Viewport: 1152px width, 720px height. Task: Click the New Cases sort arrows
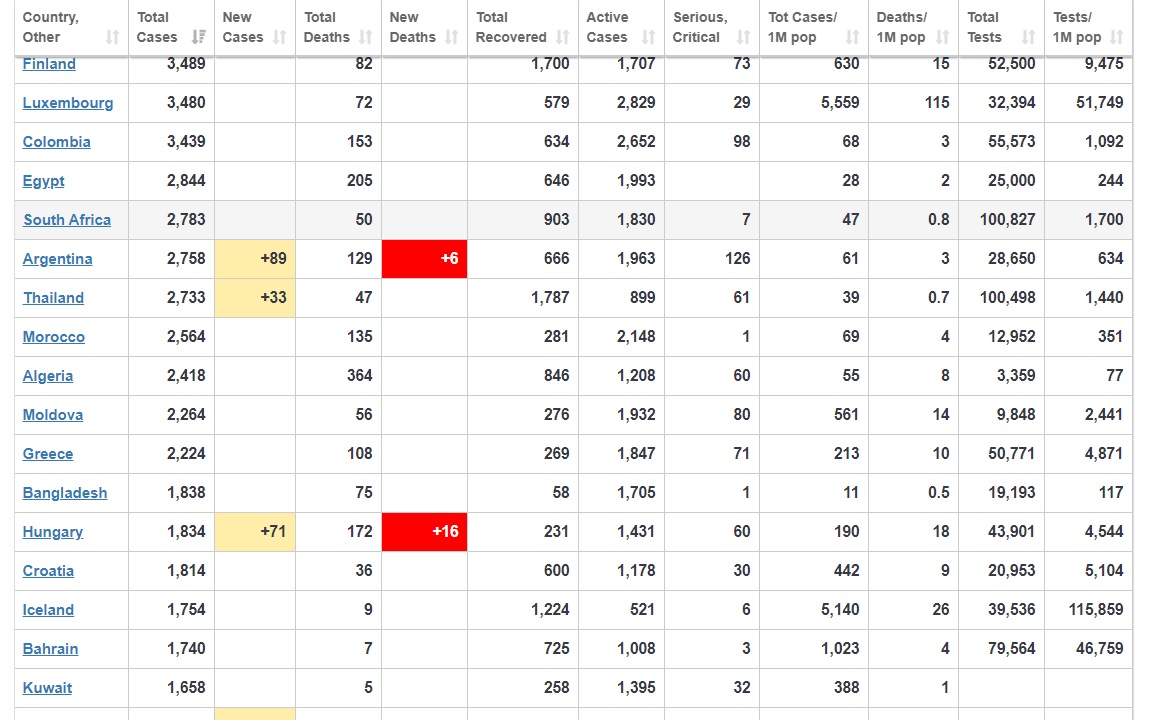pos(279,37)
